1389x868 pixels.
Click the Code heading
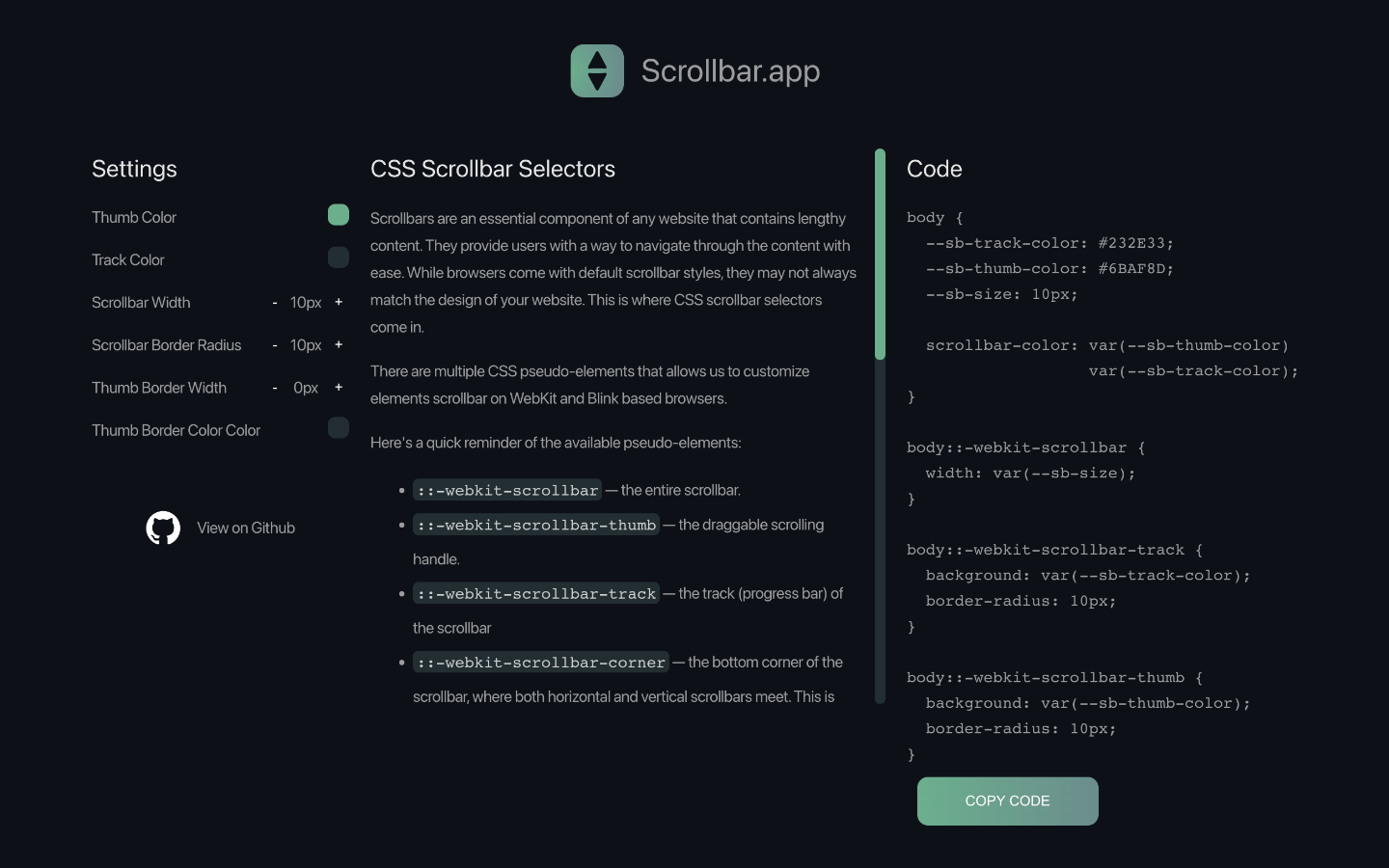(x=935, y=169)
